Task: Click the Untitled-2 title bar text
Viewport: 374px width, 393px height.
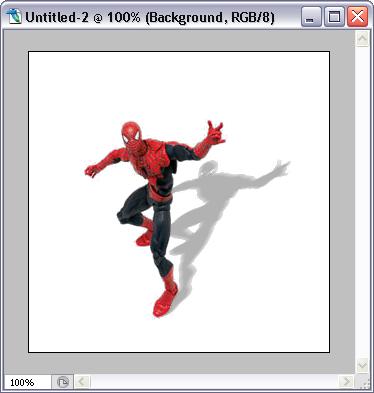Action: tap(150, 17)
